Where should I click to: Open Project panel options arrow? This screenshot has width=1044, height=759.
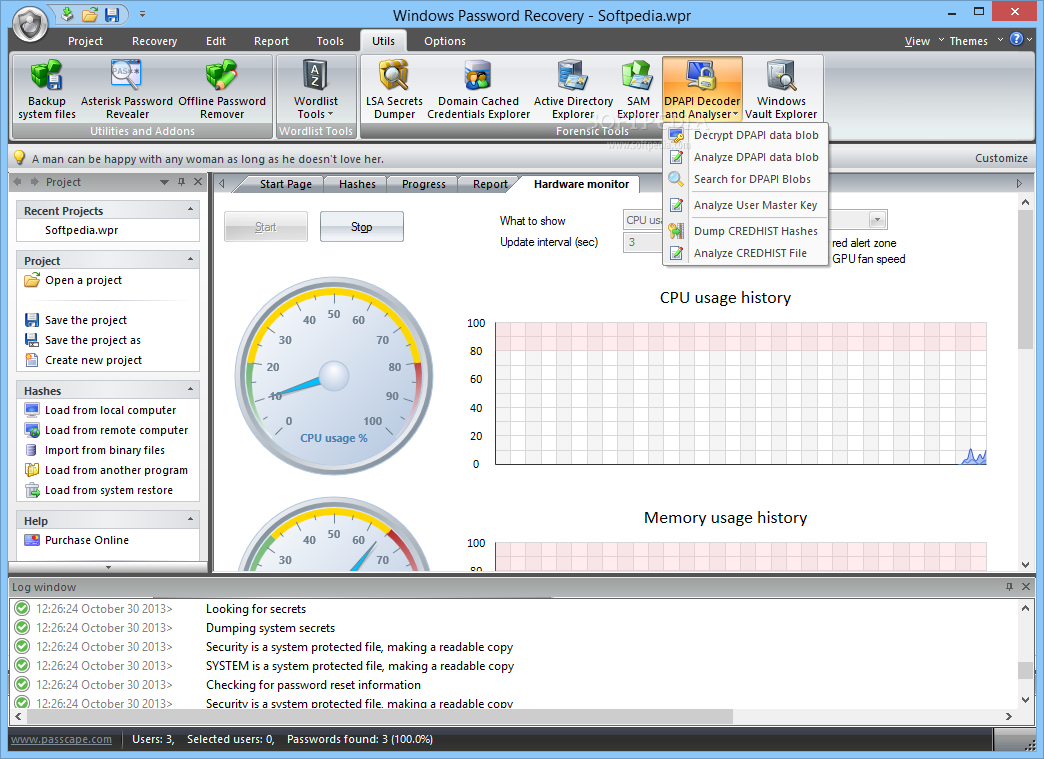pos(164,182)
